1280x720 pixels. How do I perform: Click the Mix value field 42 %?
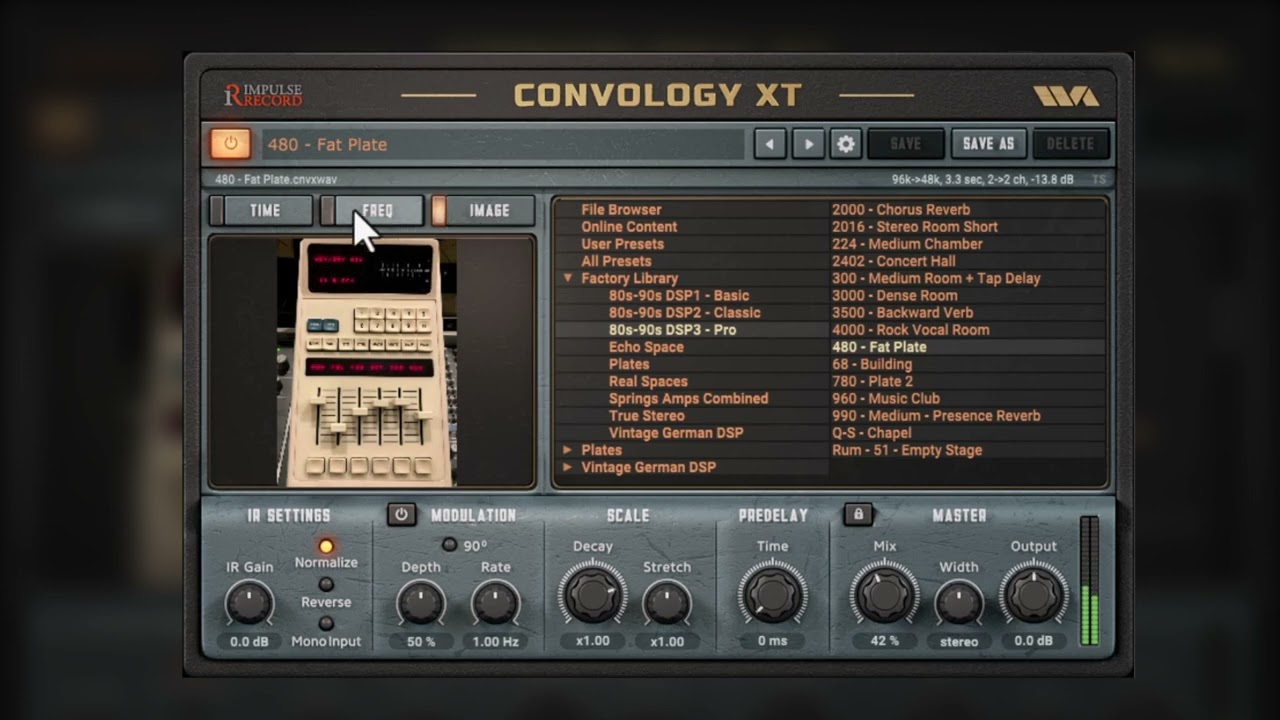(x=885, y=641)
